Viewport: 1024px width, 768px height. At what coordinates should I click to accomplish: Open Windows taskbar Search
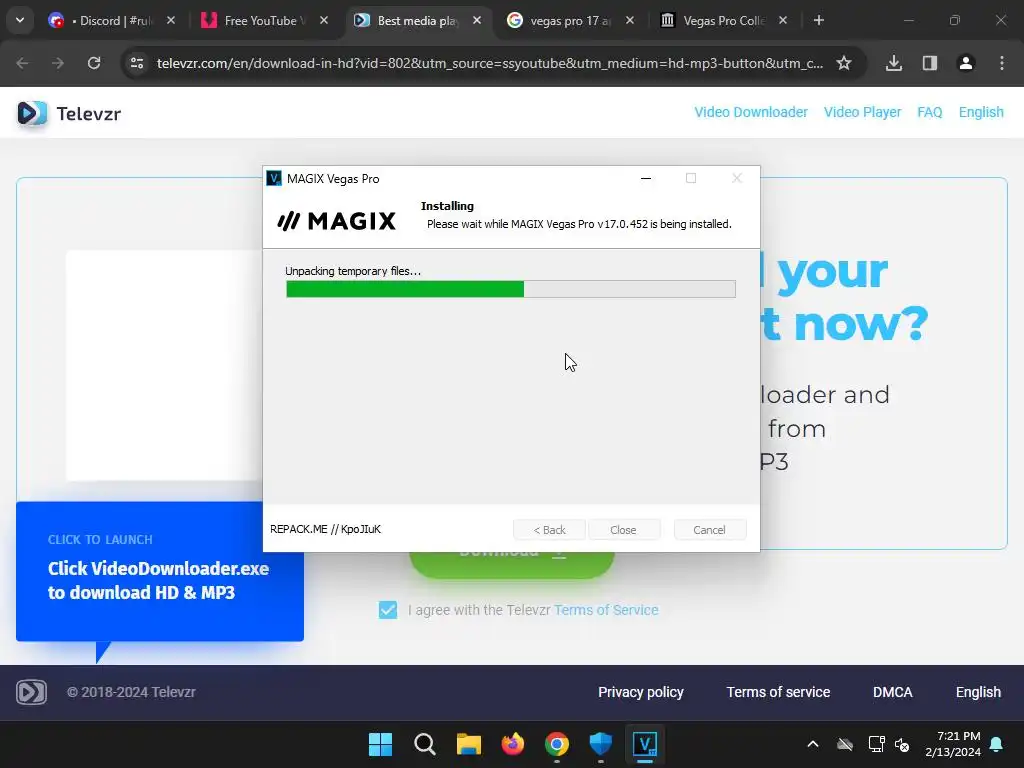[x=424, y=744]
